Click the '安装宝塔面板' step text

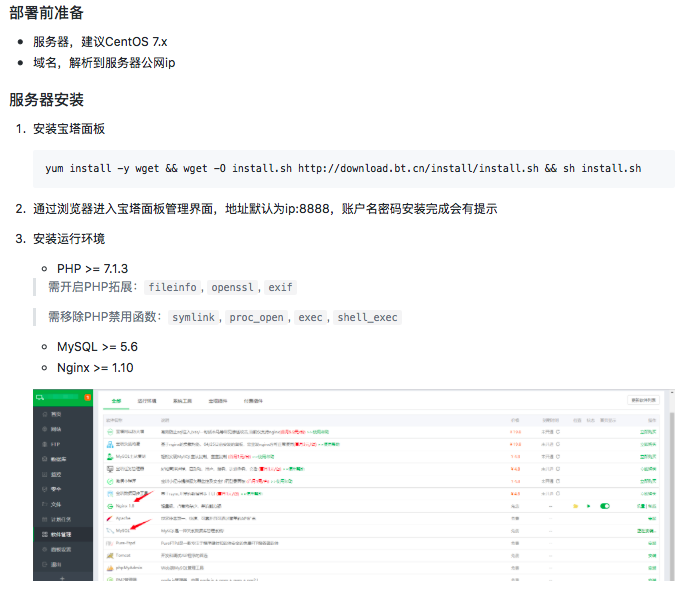[69, 129]
